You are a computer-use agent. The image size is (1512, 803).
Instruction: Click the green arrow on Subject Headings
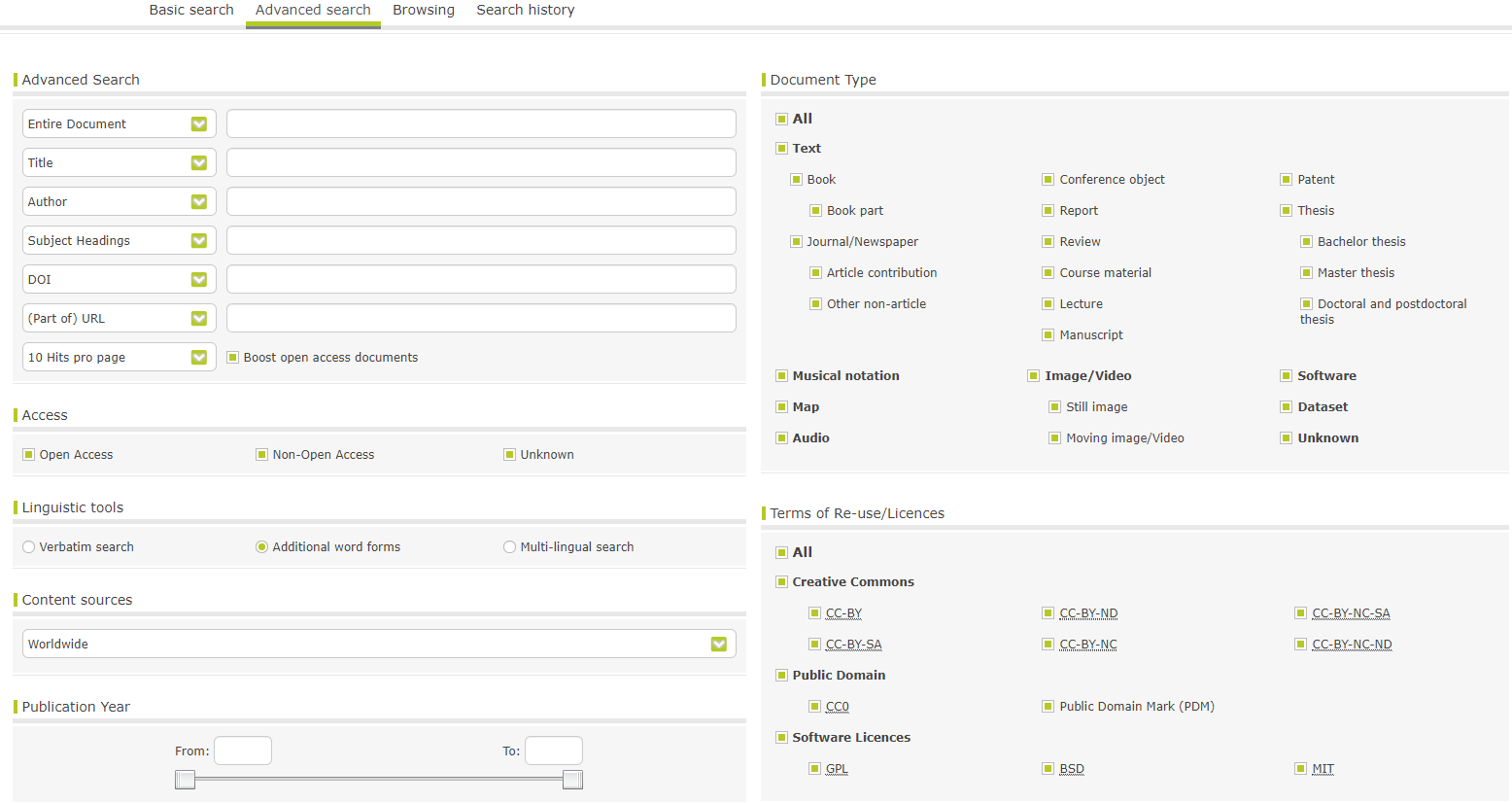tap(199, 241)
